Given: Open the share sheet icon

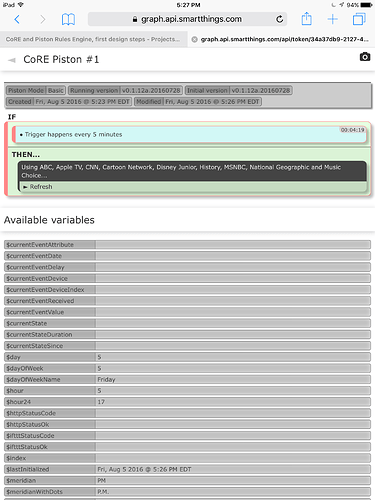Looking at the screenshot, I should tap(306, 19).
